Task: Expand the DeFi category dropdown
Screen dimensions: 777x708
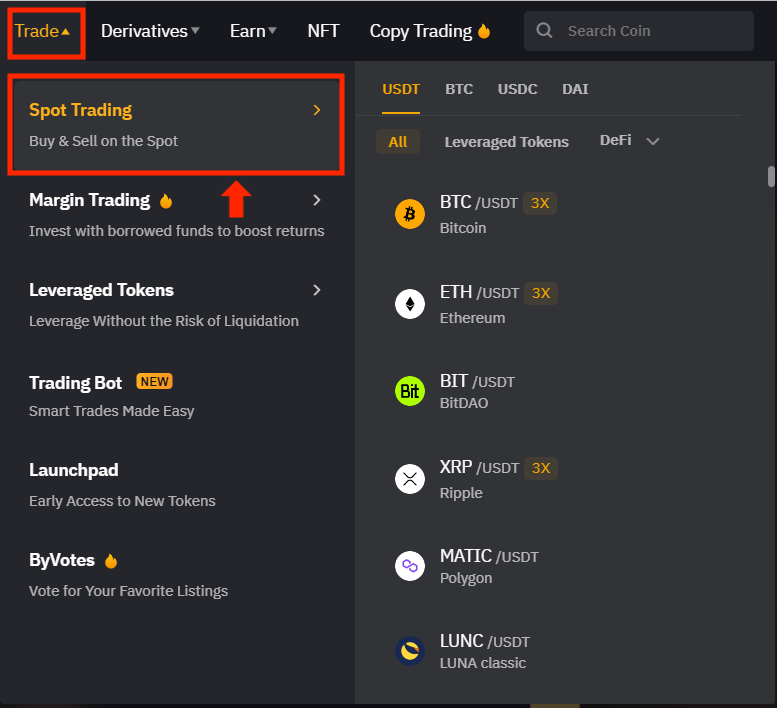Action: (x=629, y=141)
